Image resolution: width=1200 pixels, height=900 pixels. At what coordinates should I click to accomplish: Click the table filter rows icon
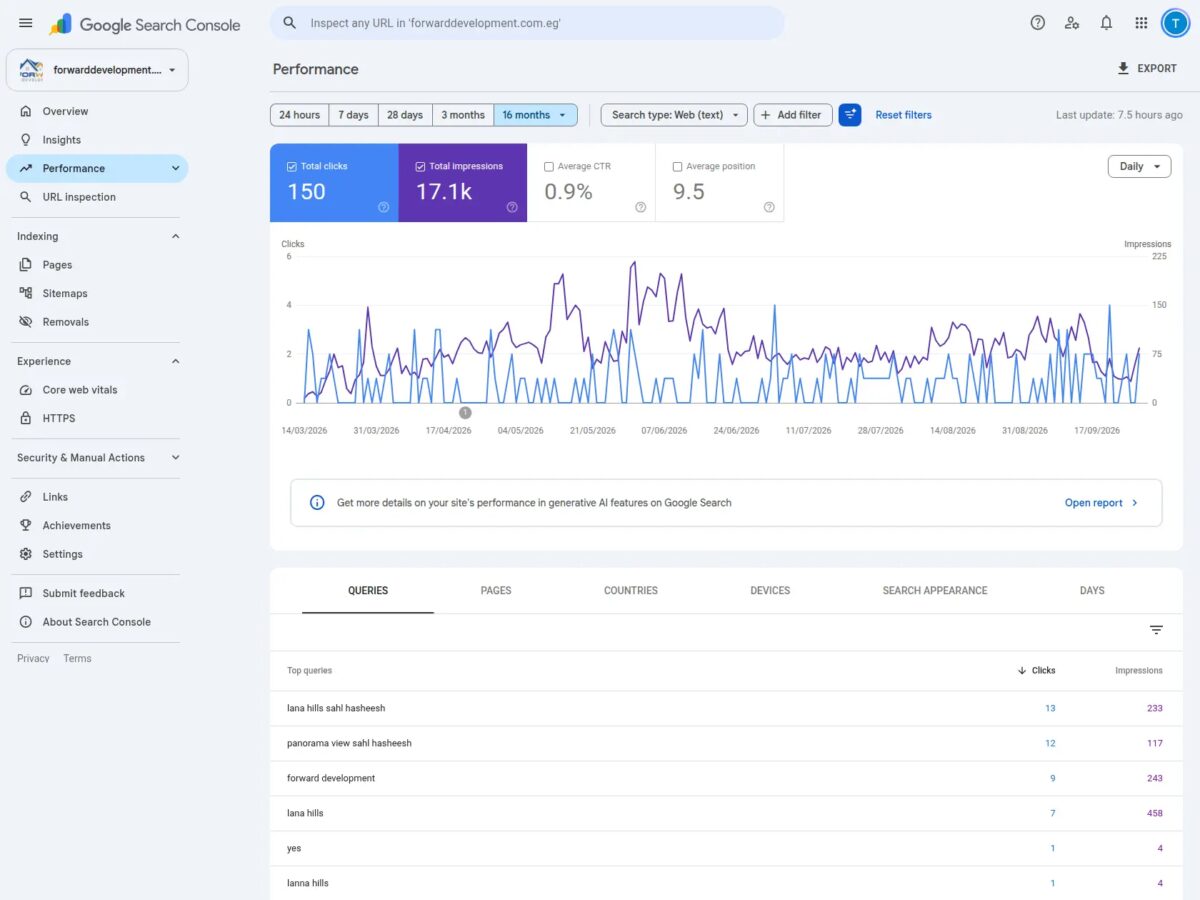click(x=1156, y=630)
